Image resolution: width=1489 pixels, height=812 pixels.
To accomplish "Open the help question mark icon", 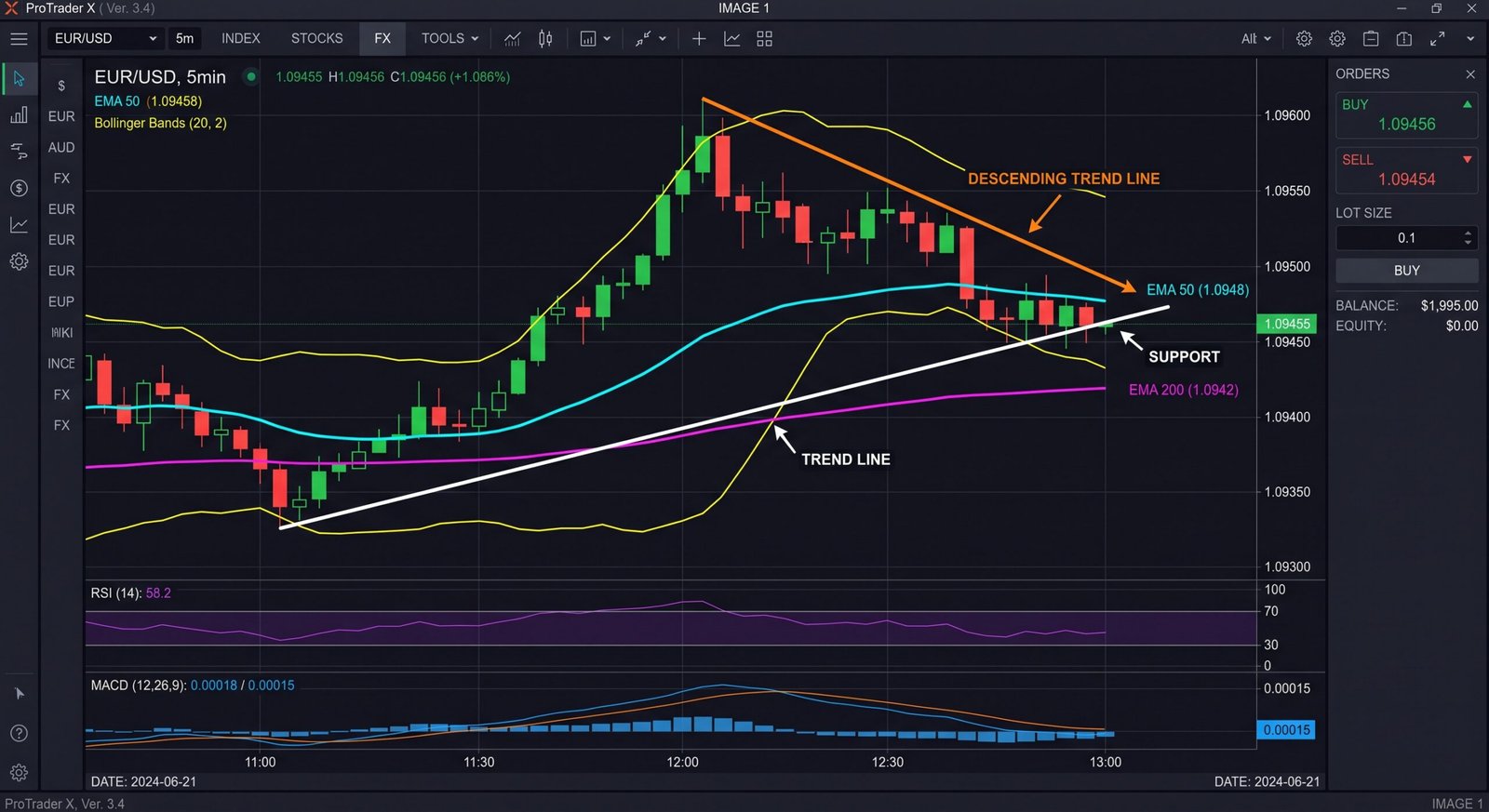I will click(19, 733).
